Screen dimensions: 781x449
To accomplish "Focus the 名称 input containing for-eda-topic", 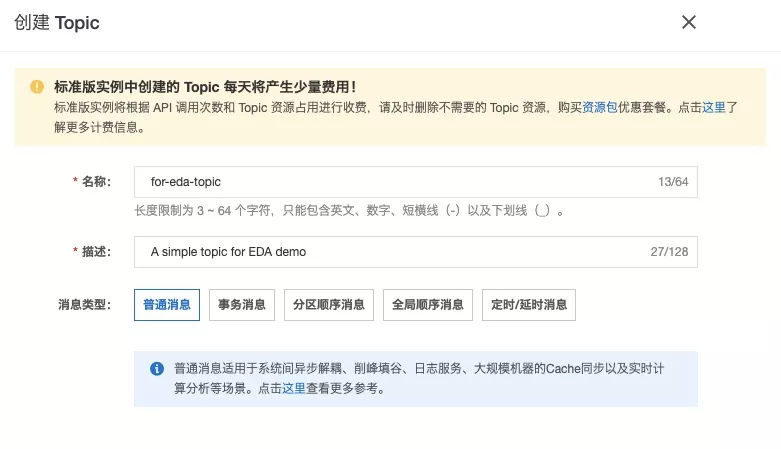I will 390,182.
